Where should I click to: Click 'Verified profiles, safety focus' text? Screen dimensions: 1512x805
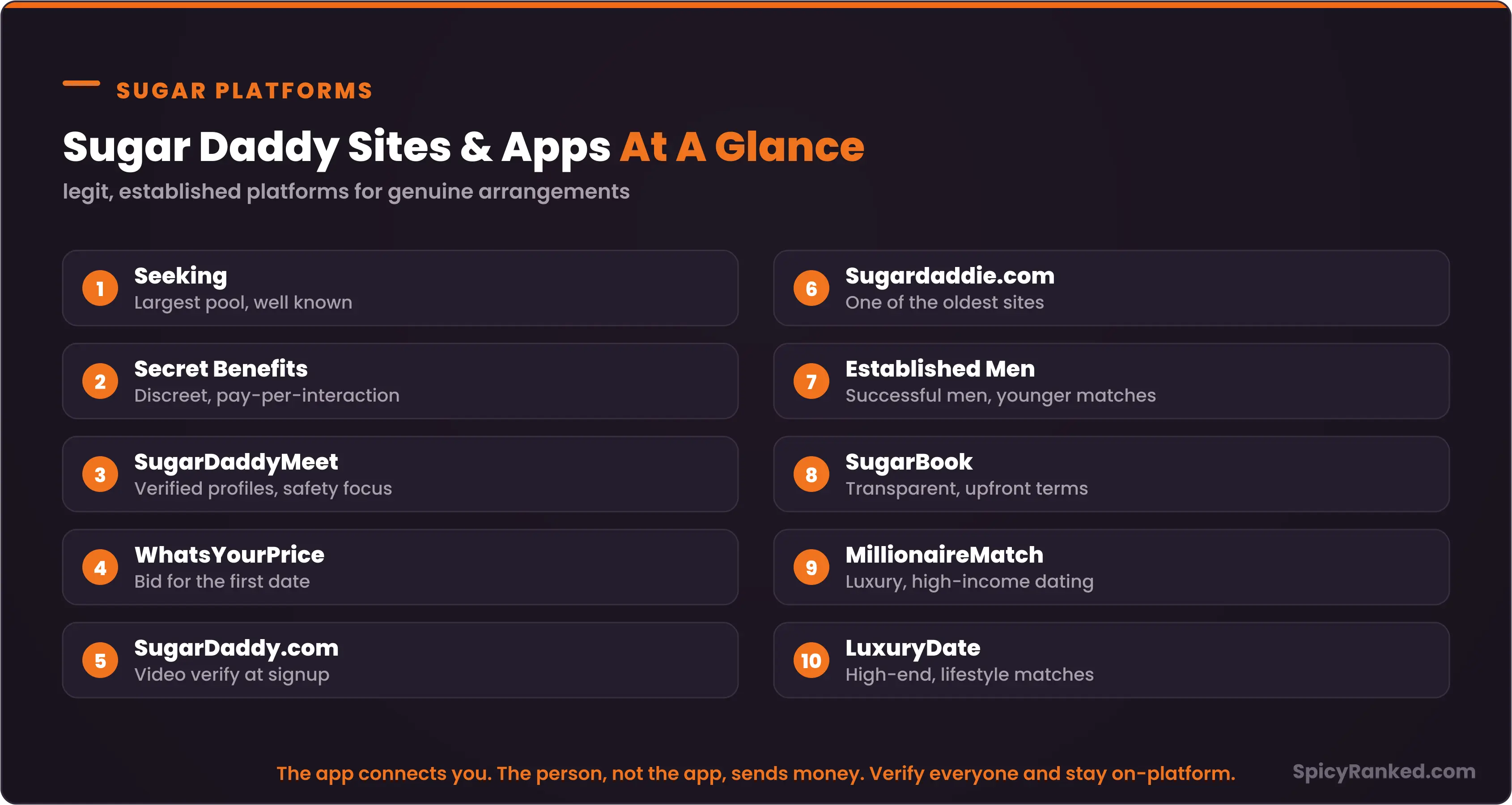click(263, 489)
